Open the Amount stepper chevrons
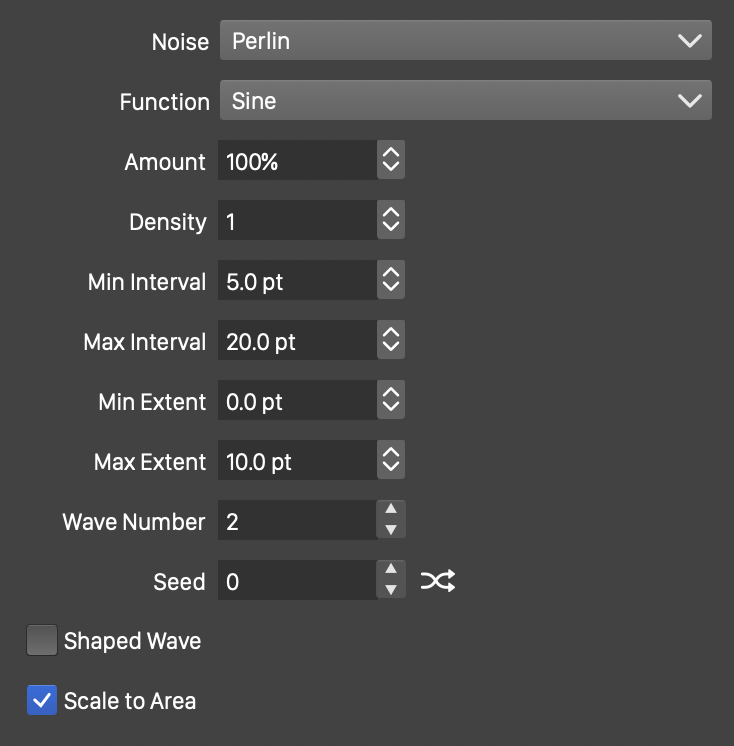This screenshot has height=746, width=734. pos(391,161)
